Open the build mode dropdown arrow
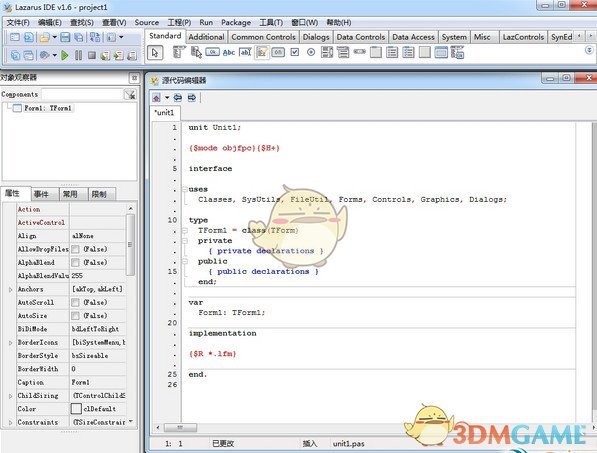The width and height of the screenshot is (597, 453). click(54, 56)
